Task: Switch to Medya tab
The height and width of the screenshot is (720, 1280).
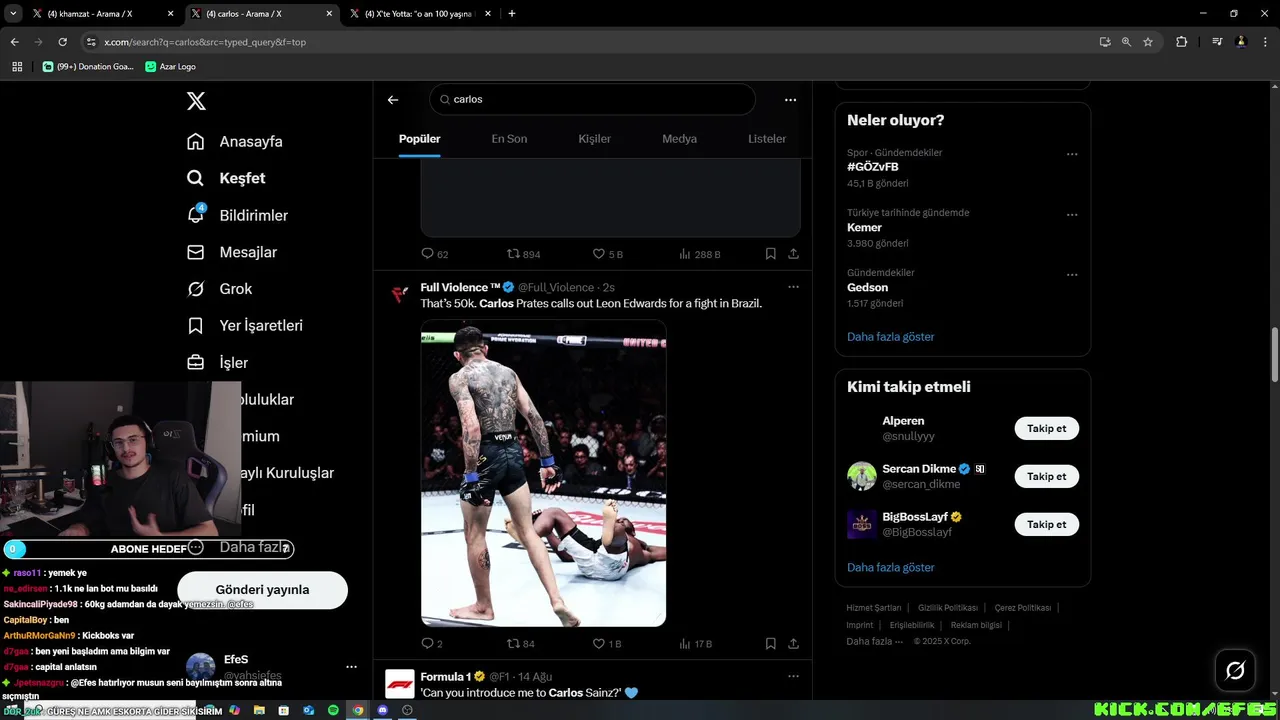Action: pos(679,139)
